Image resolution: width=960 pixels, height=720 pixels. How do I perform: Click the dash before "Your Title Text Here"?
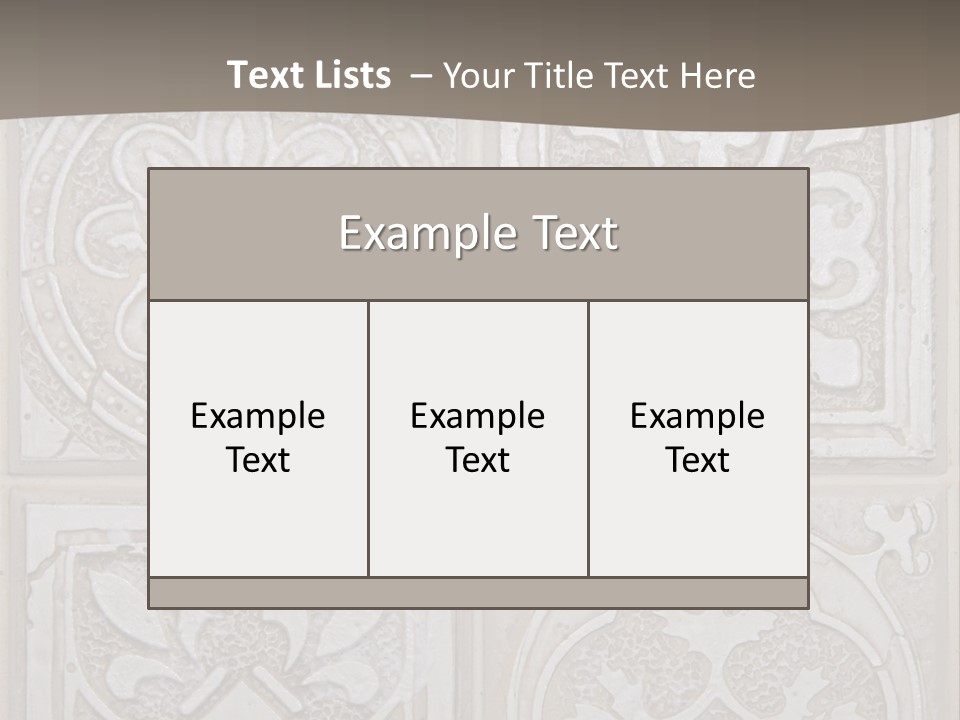click(x=421, y=76)
